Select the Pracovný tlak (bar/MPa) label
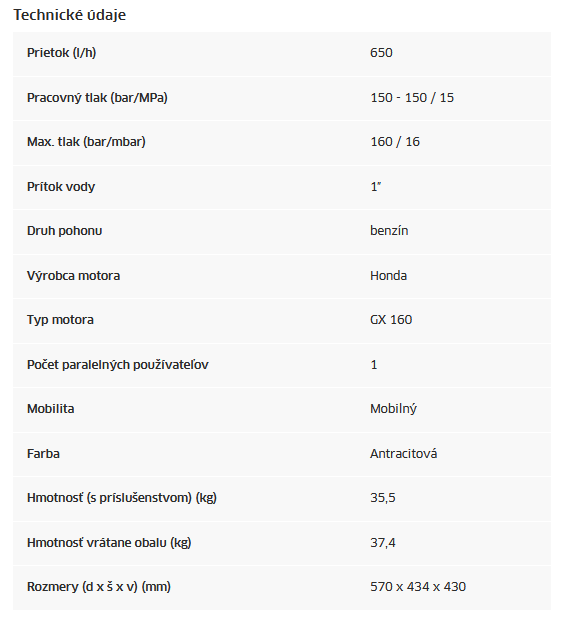Viewport: 561px width, 628px height. (97, 98)
